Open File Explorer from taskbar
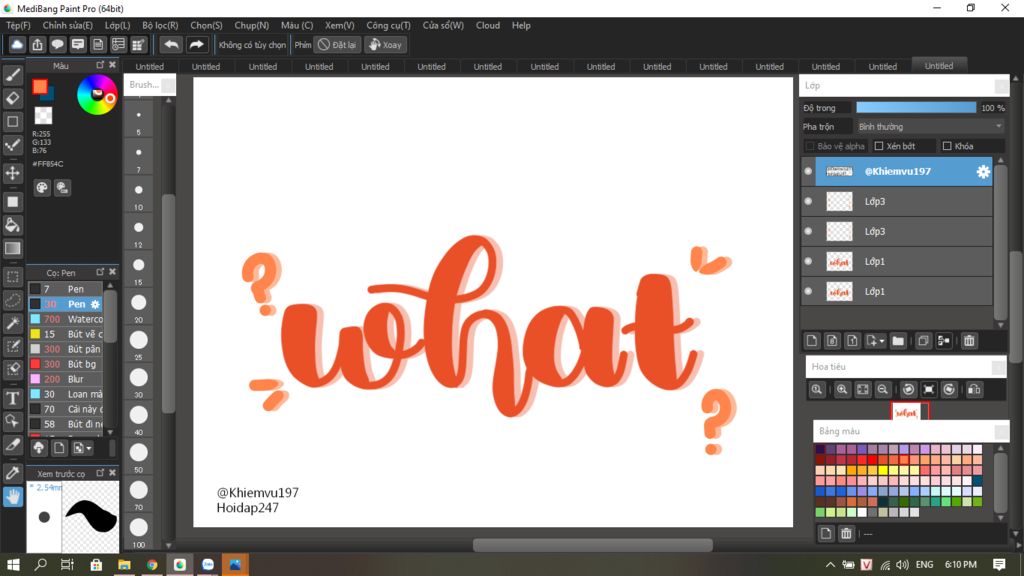Screen dimensions: 1024x576 pyautogui.click(x=124, y=564)
